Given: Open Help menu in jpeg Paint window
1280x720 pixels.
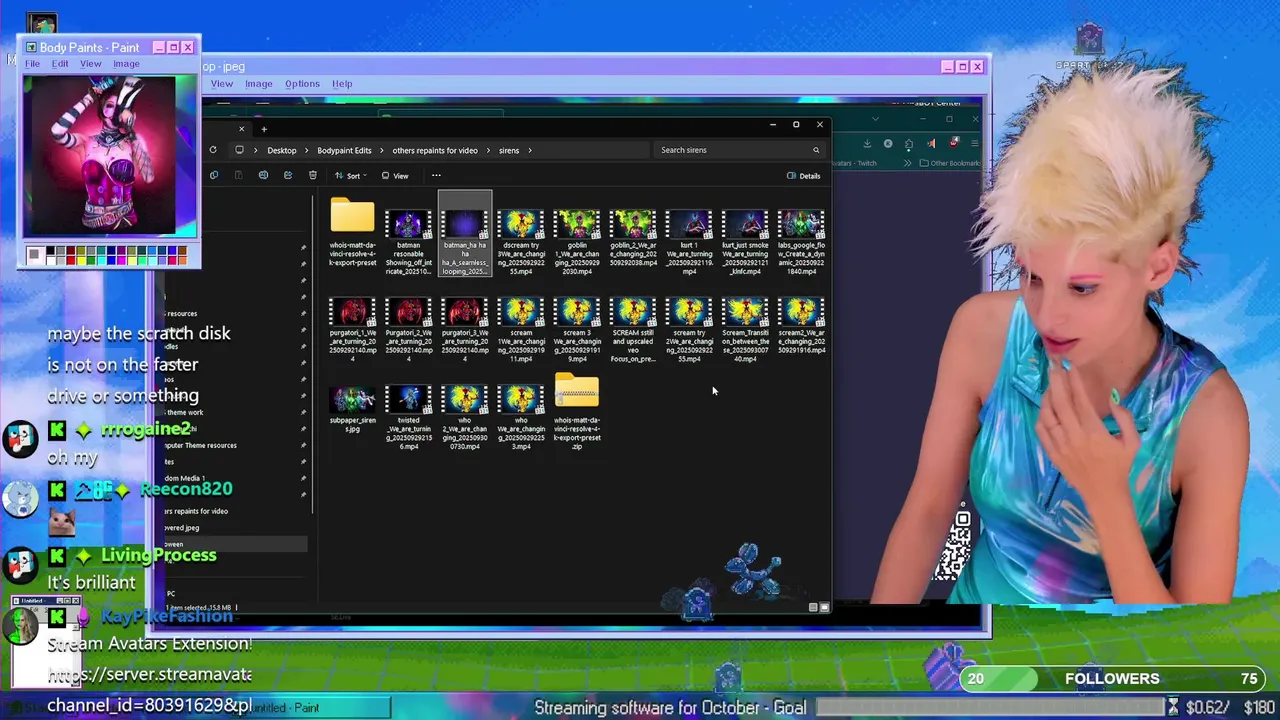Looking at the screenshot, I should click(x=342, y=84).
